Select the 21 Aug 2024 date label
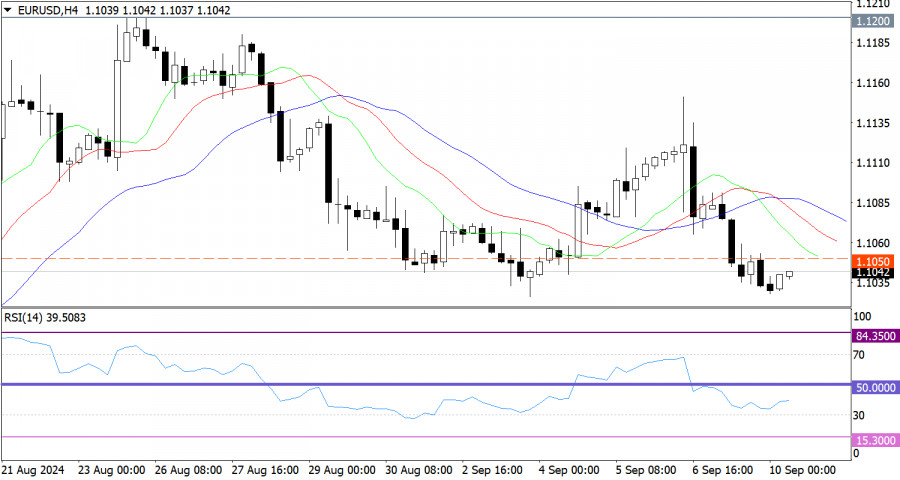Viewport: 900px width, 480px height. 33,470
